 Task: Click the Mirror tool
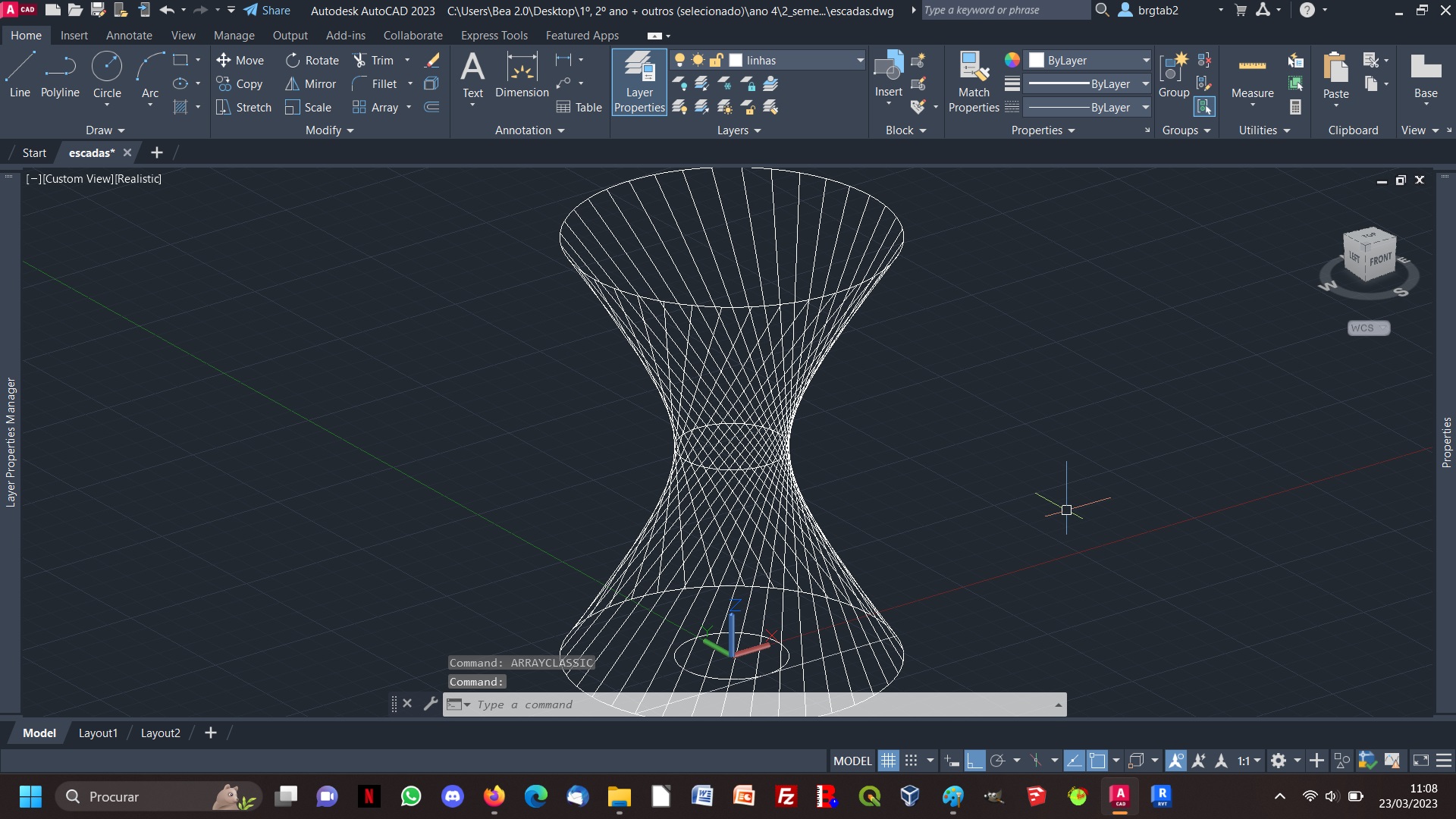click(311, 83)
